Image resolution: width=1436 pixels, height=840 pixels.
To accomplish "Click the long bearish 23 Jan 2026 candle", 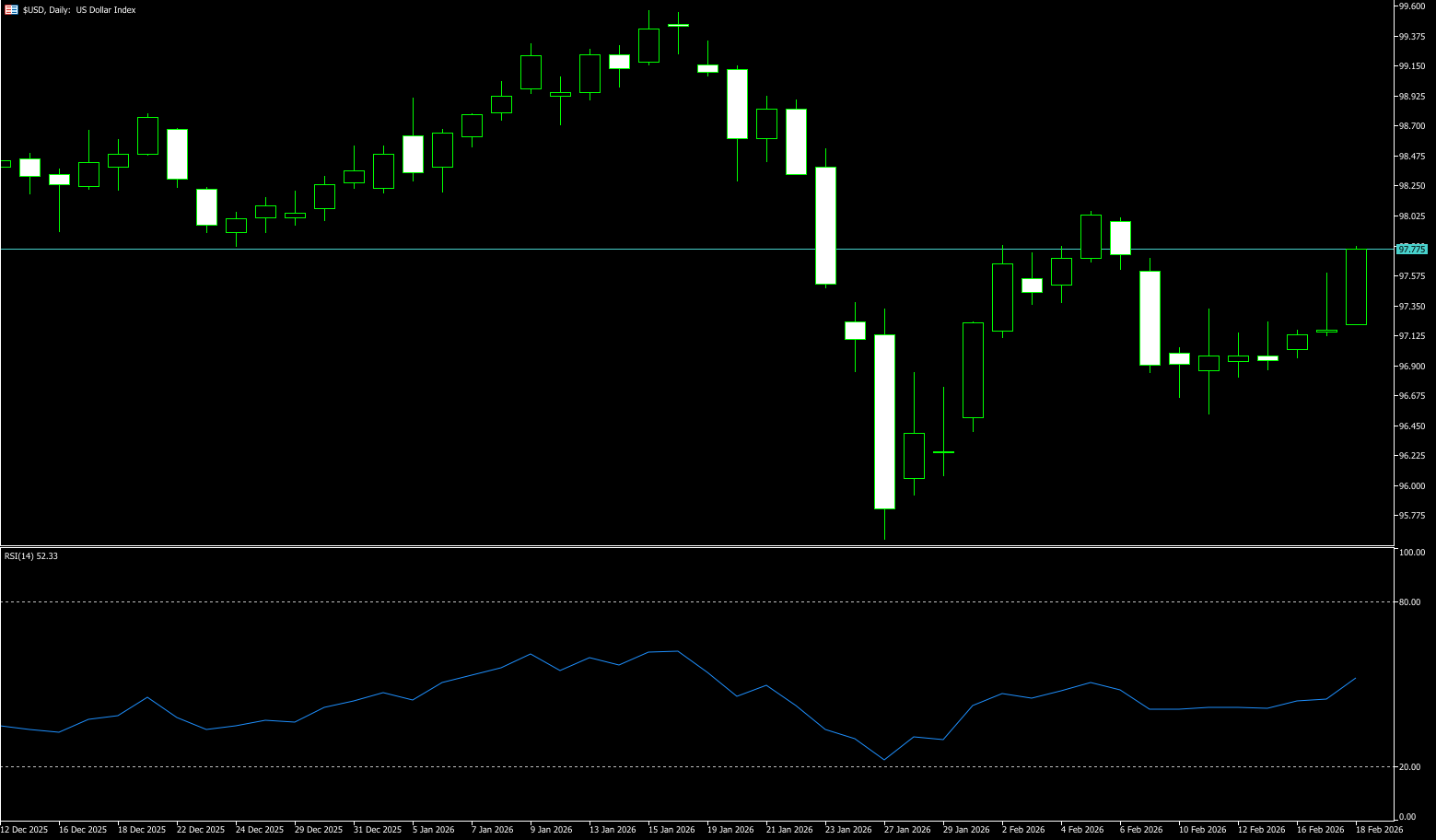I will 825,226.
